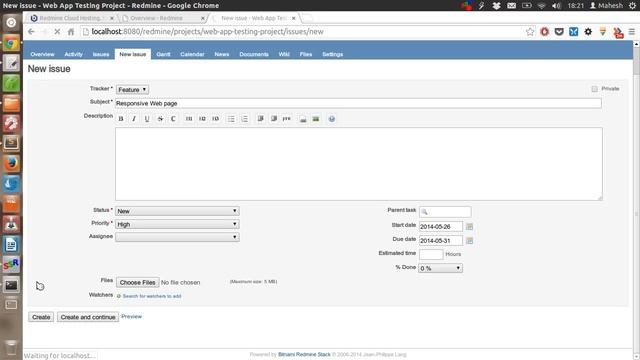The image size is (640, 360).
Task: Open Due date calendar picker
Action: (469, 241)
